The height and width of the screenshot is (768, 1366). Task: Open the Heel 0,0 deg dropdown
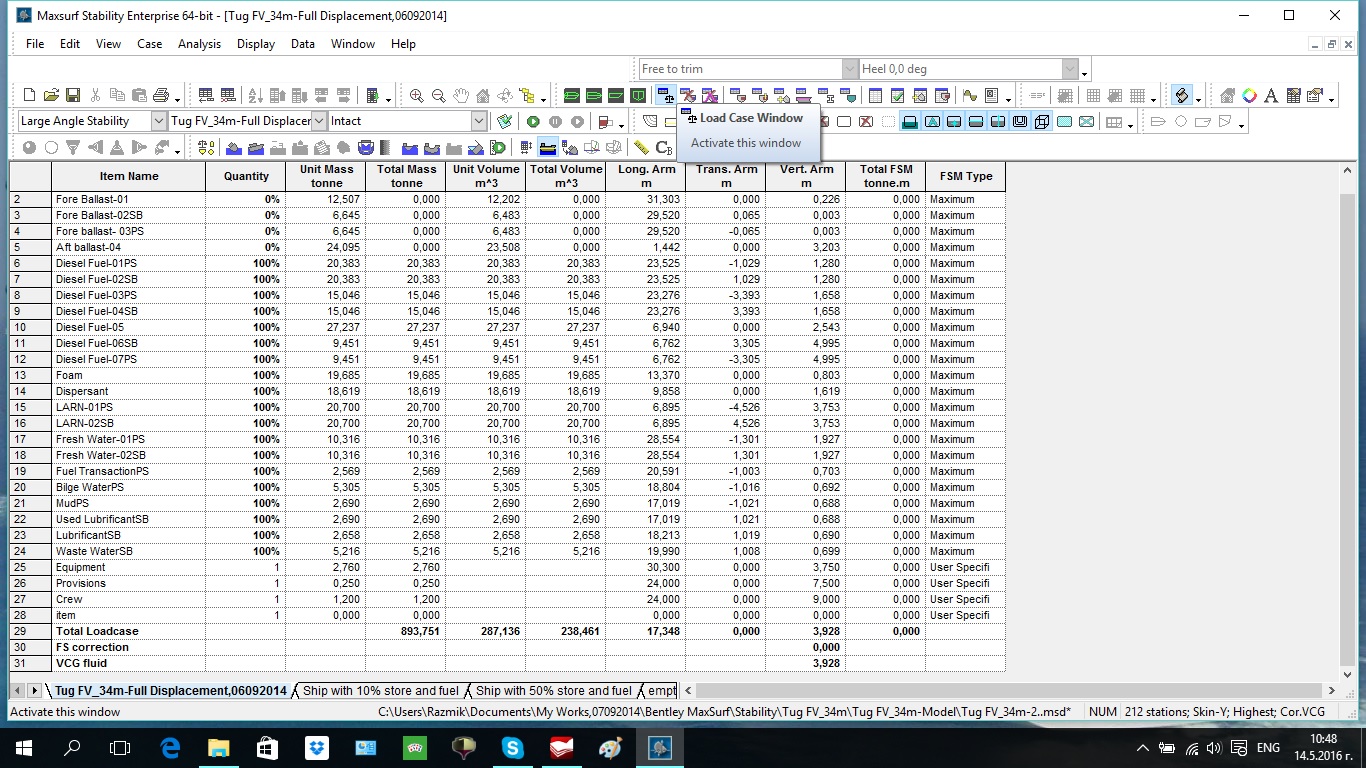[1070, 69]
